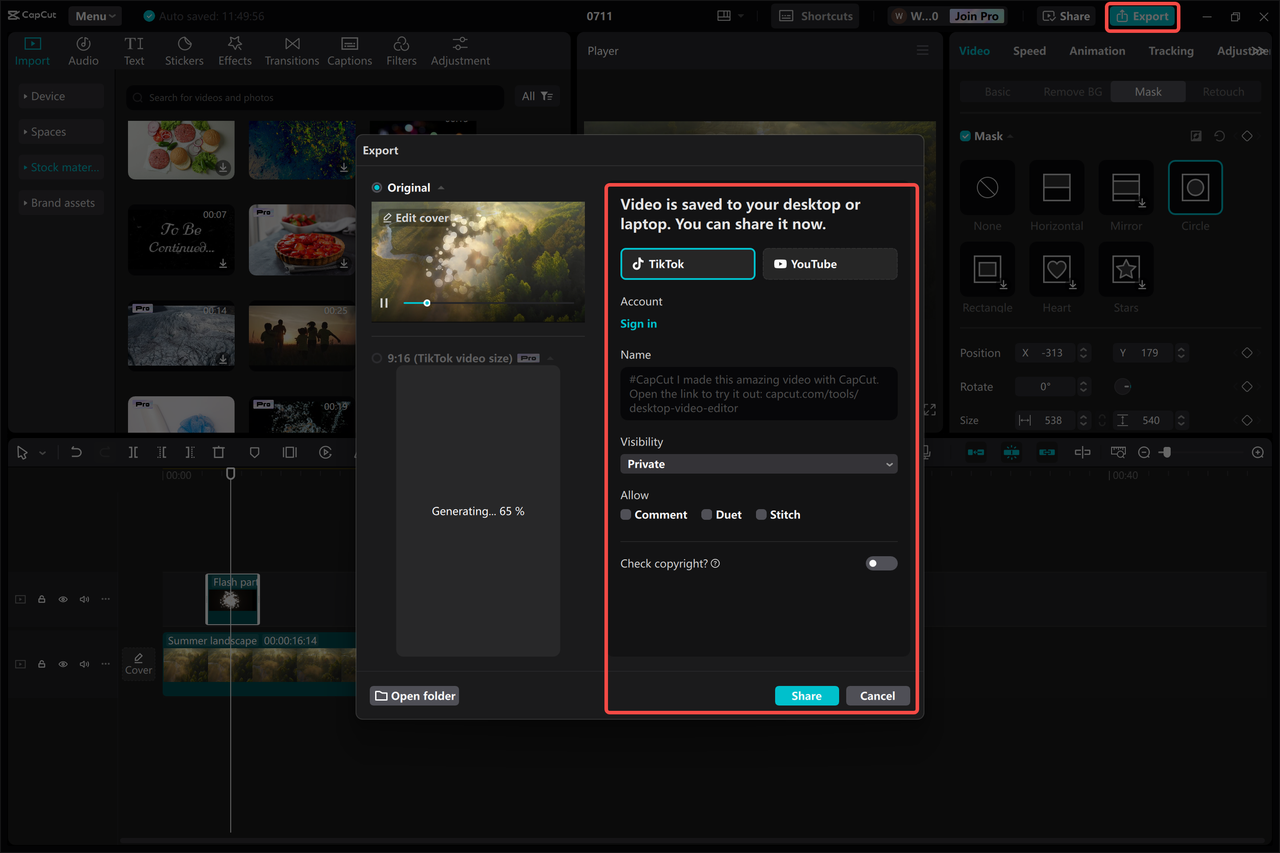Expand the Spaces section in sidebar
The width and height of the screenshot is (1280, 853).
click(60, 132)
